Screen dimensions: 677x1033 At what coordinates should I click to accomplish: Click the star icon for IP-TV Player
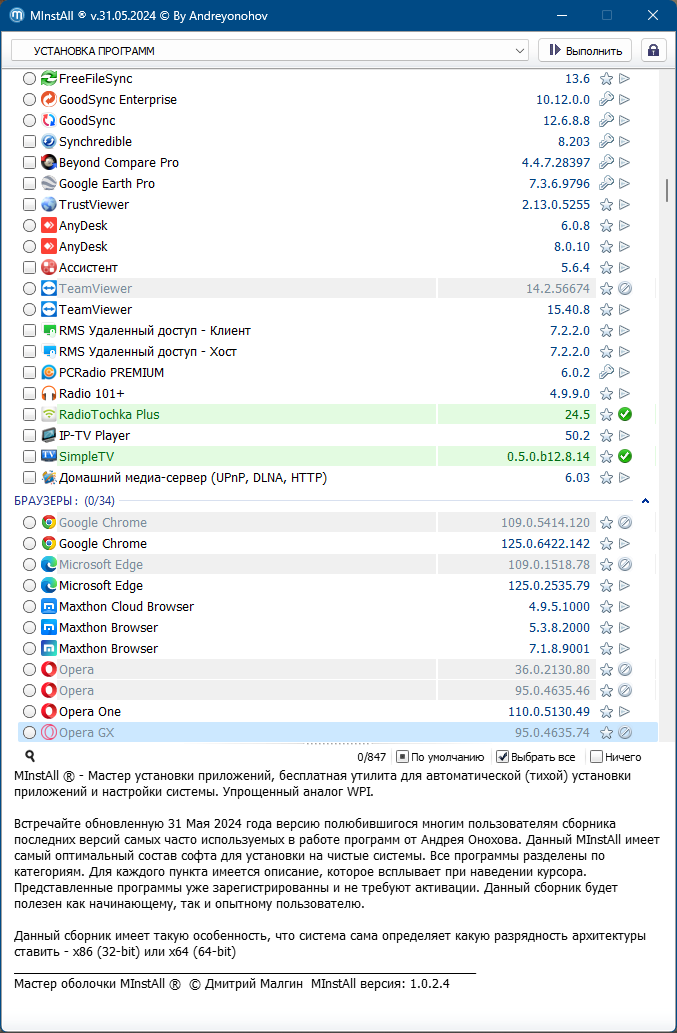coord(607,436)
